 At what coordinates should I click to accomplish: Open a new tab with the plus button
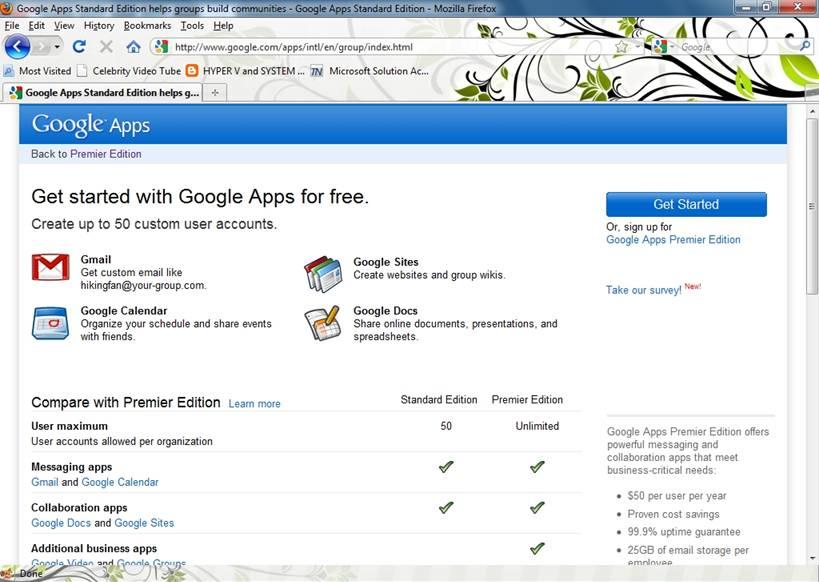[215, 92]
